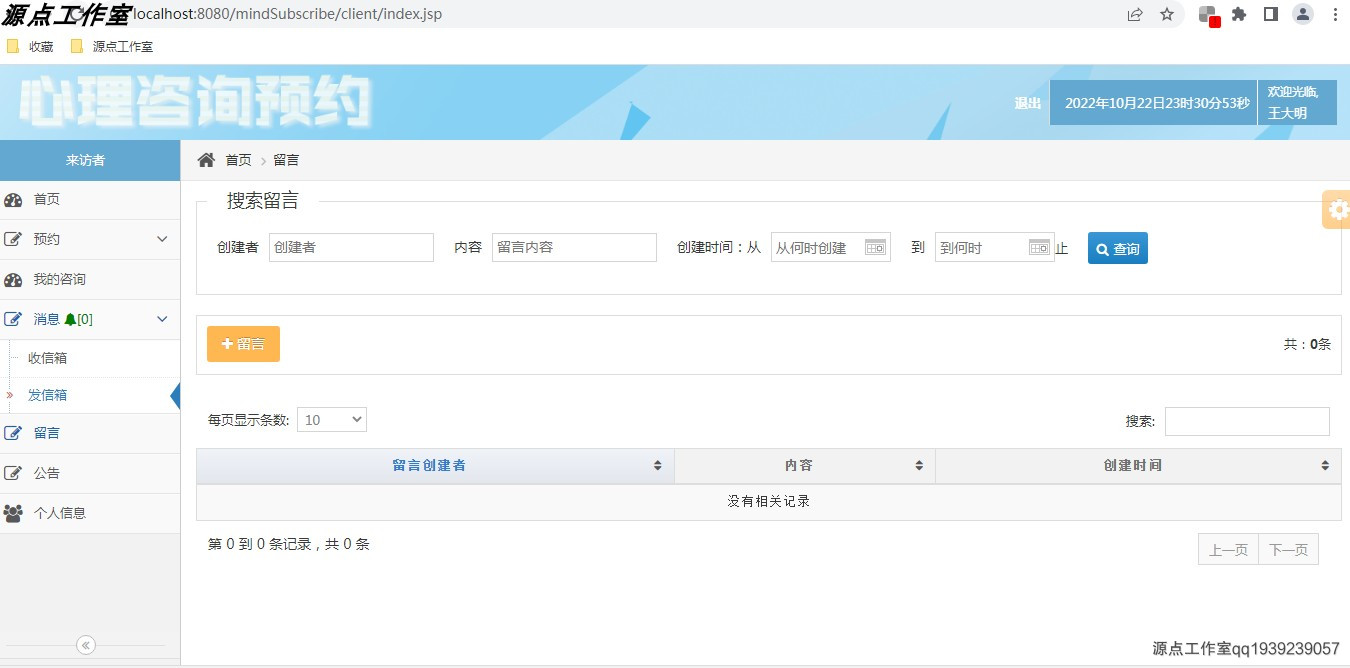Expand the 预约 submenu chevron
1350x668 pixels.
(x=162, y=239)
